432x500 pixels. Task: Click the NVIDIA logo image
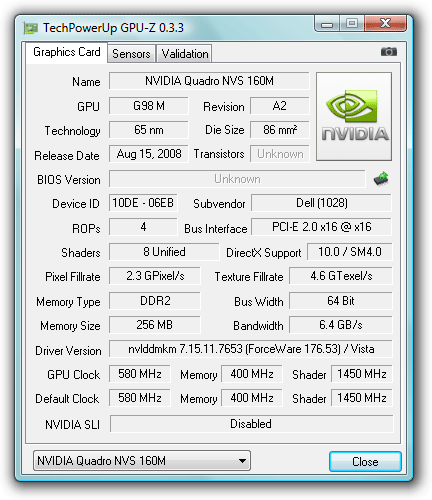pyautogui.click(x=354, y=117)
